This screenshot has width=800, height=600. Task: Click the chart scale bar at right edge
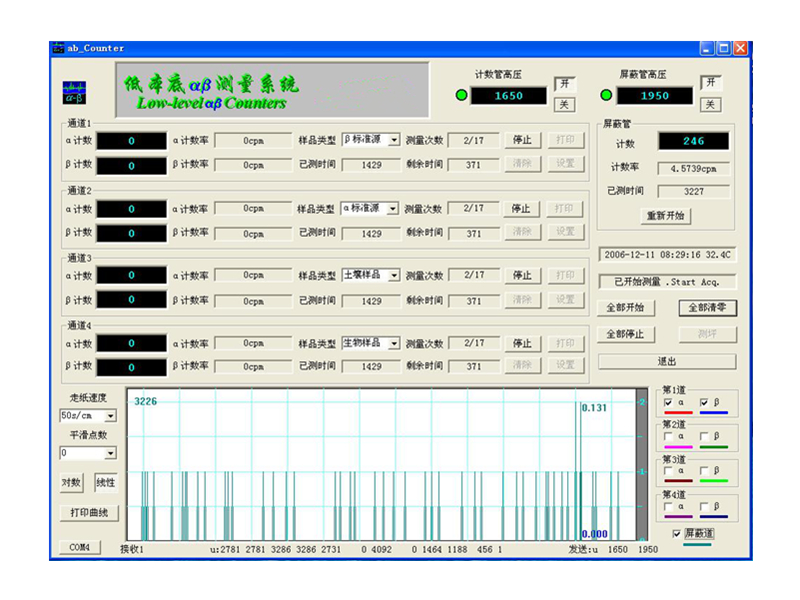(641, 464)
